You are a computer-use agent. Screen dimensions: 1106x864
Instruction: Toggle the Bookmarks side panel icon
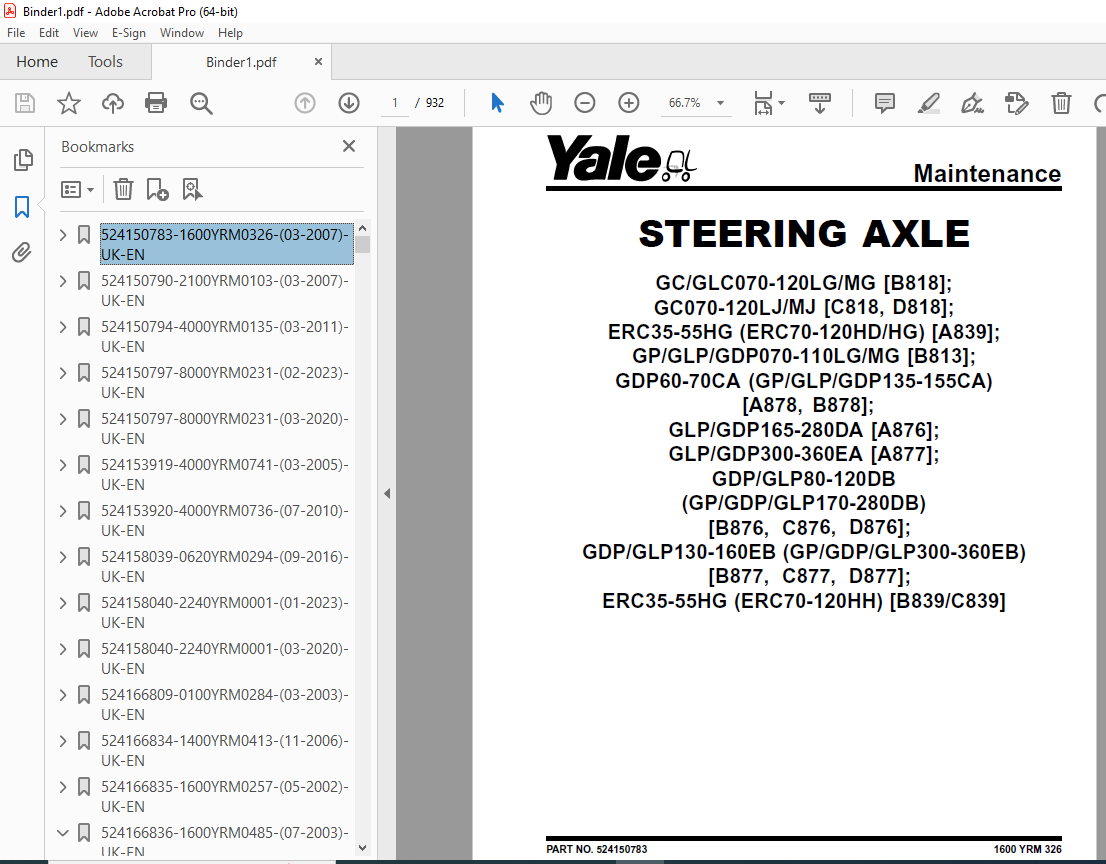[x=22, y=207]
